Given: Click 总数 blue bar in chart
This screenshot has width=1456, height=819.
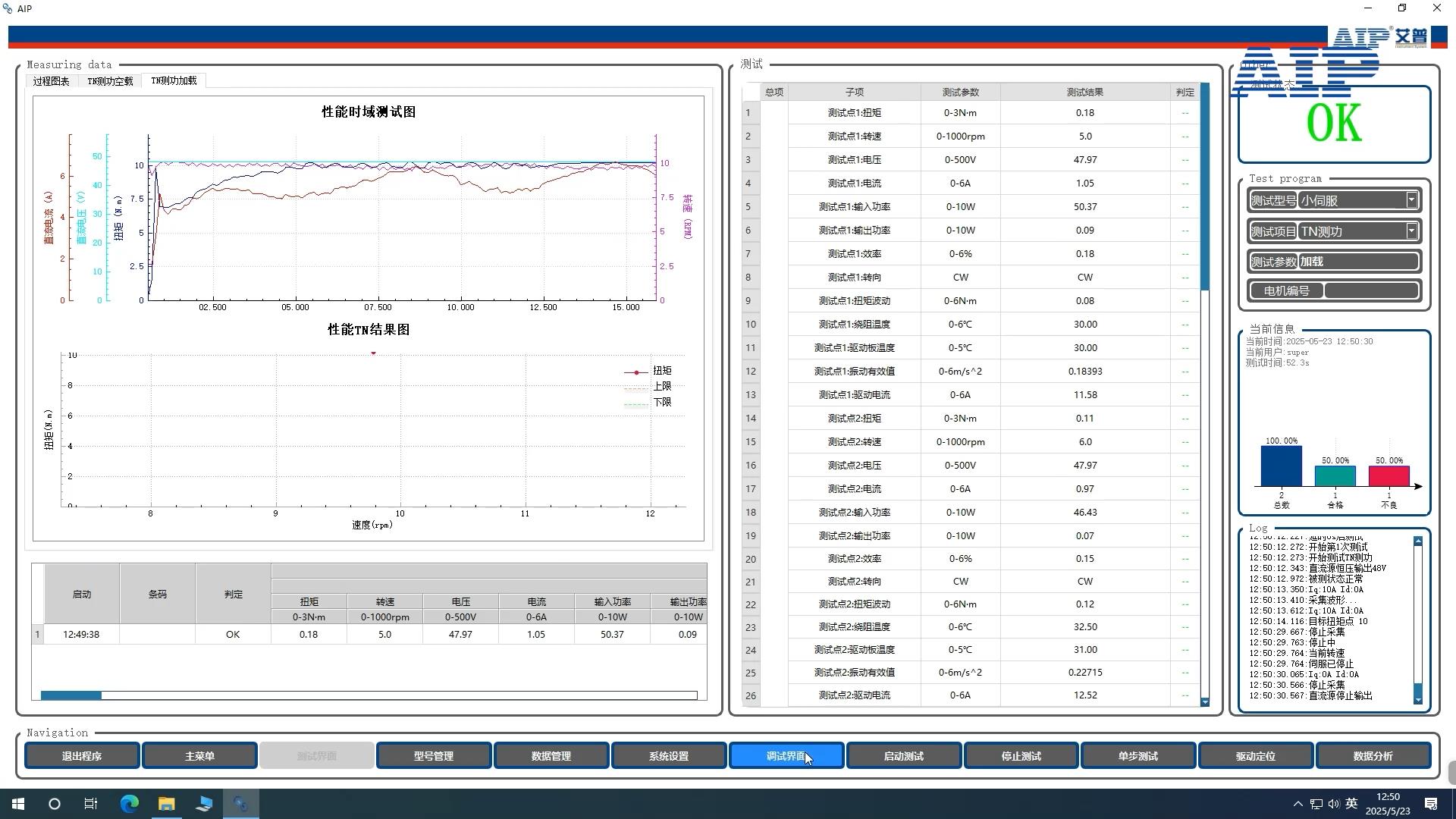Looking at the screenshot, I should (1282, 466).
